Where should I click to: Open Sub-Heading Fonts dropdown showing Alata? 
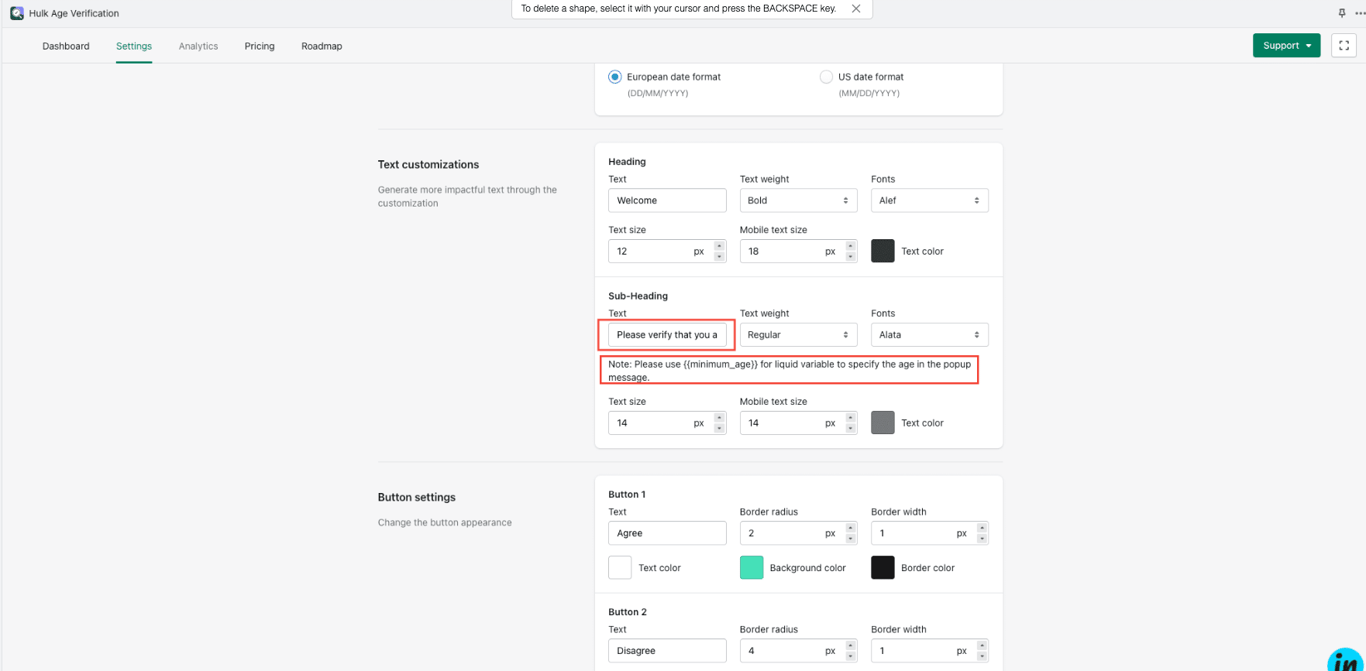tap(929, 335)
